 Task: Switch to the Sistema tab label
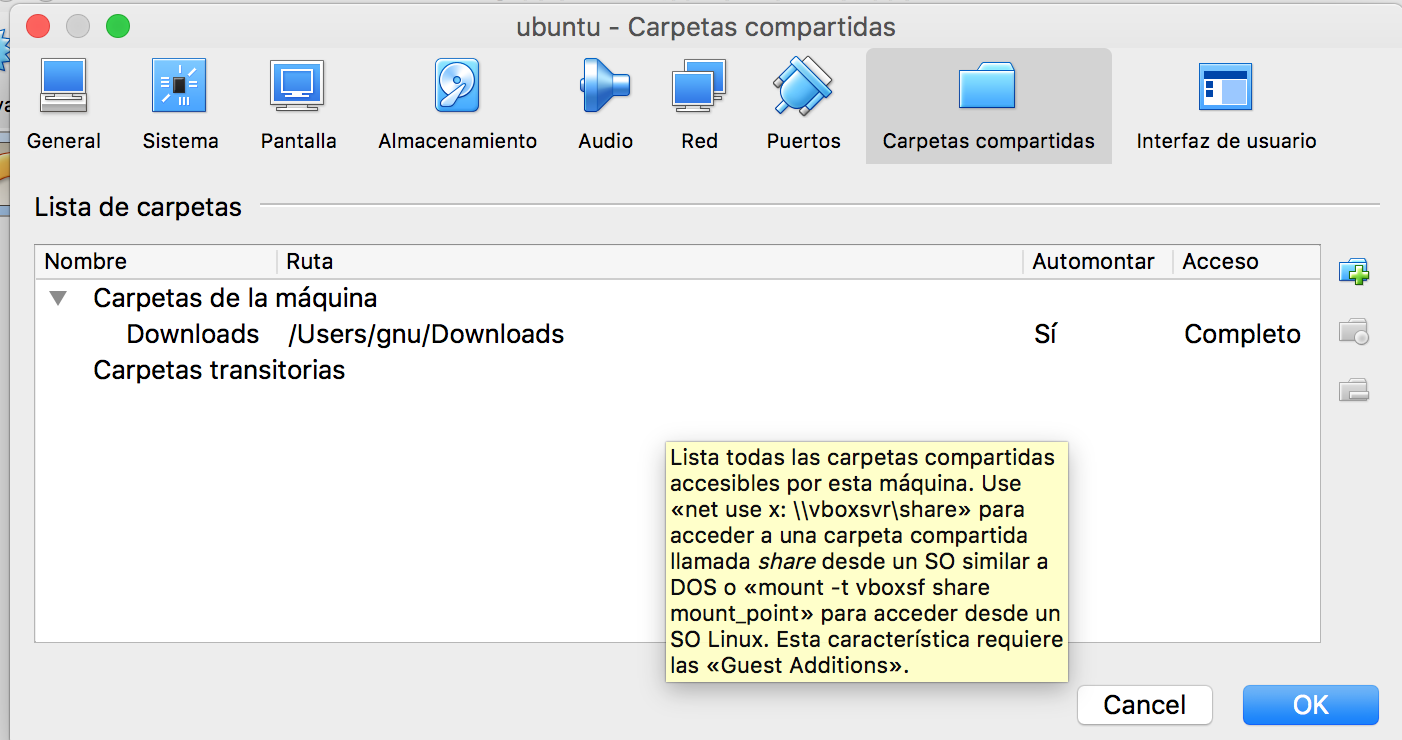click(x=180, y=141)
